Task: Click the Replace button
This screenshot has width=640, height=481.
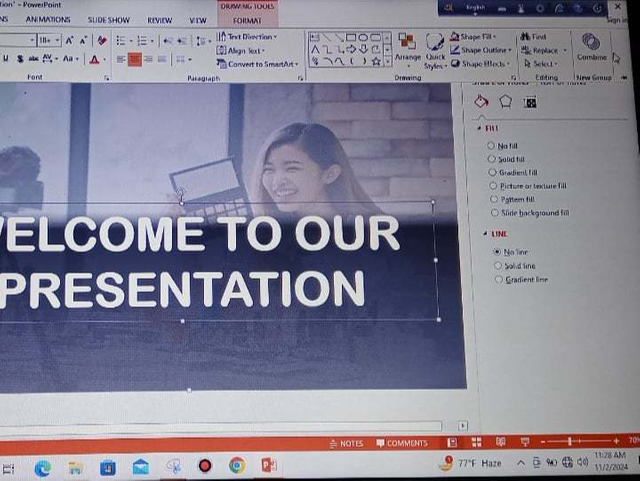Action: pos(544,50)
